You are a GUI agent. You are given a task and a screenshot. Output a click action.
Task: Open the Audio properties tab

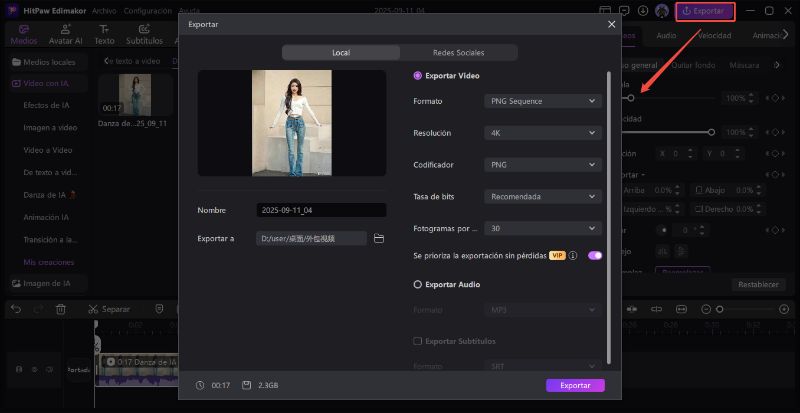point(666,35)
